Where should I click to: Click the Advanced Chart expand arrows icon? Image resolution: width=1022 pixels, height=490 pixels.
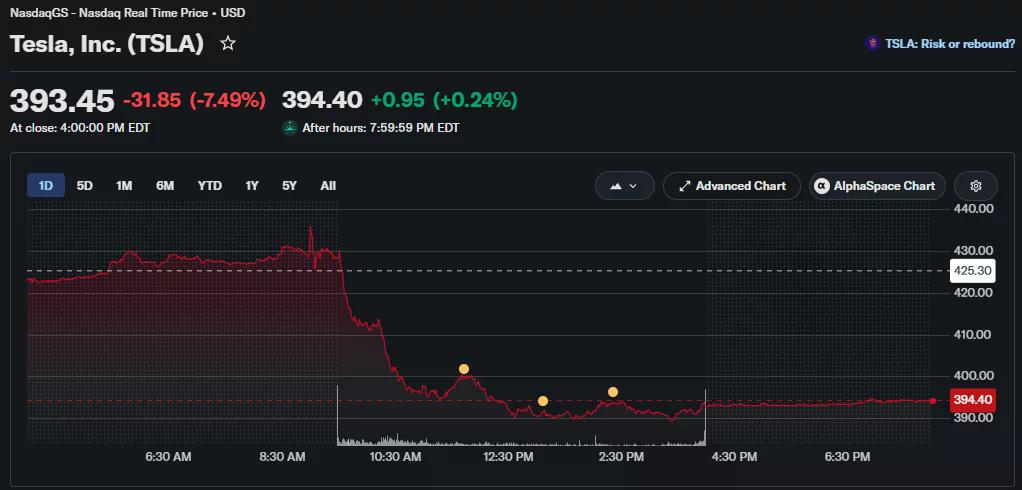(684, 186)
